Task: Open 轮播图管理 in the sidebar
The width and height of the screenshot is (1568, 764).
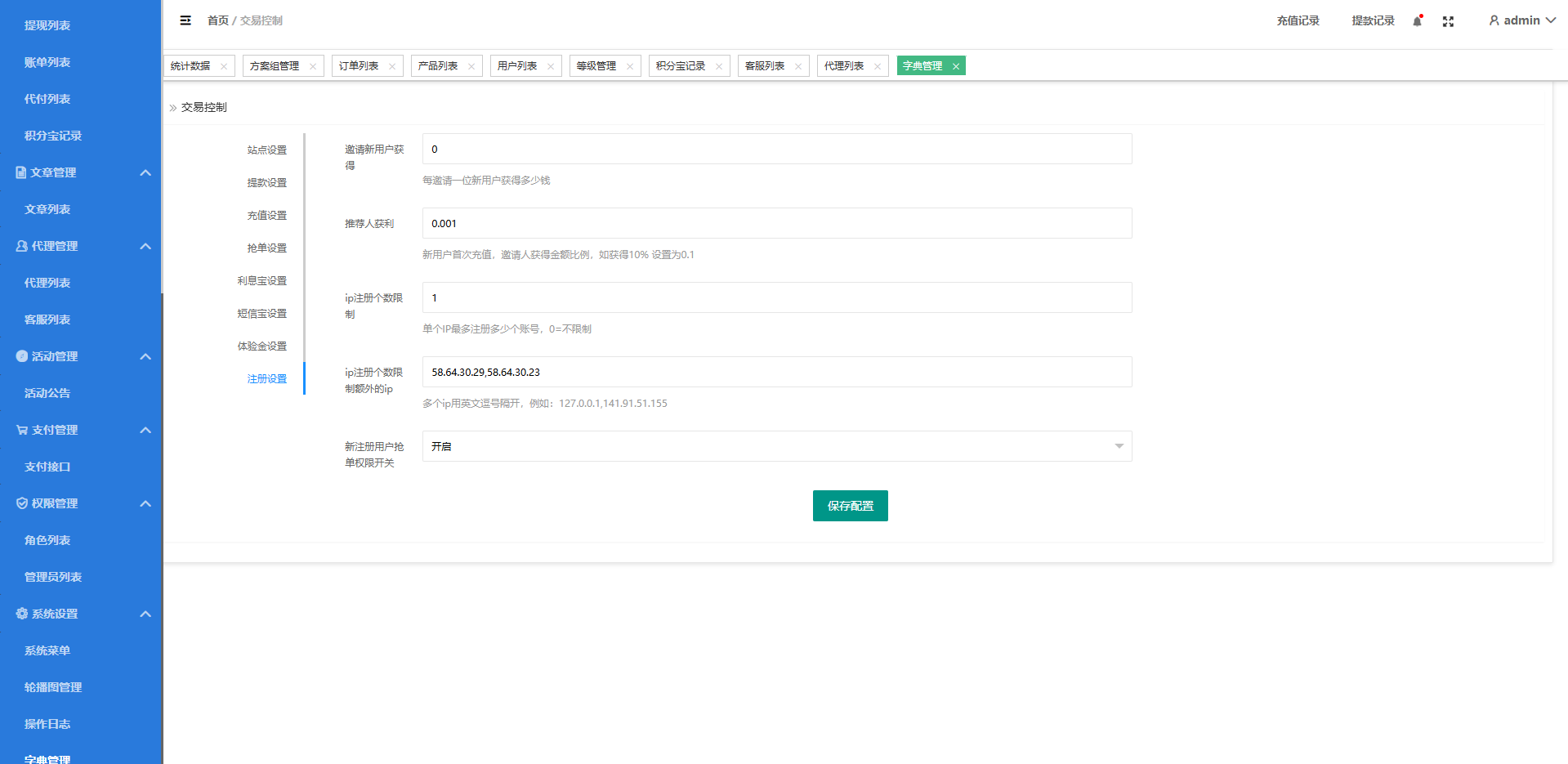Action: [53, 687]
